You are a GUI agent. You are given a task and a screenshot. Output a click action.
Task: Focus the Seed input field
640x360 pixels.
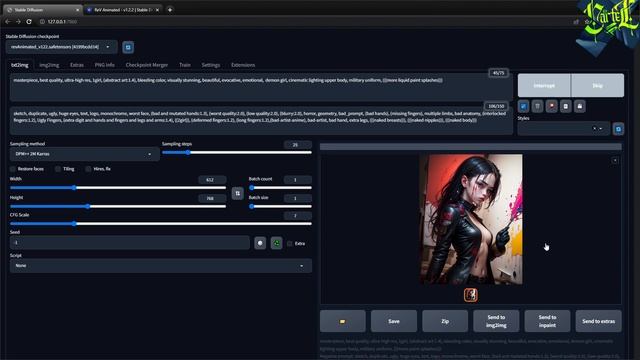130,242
